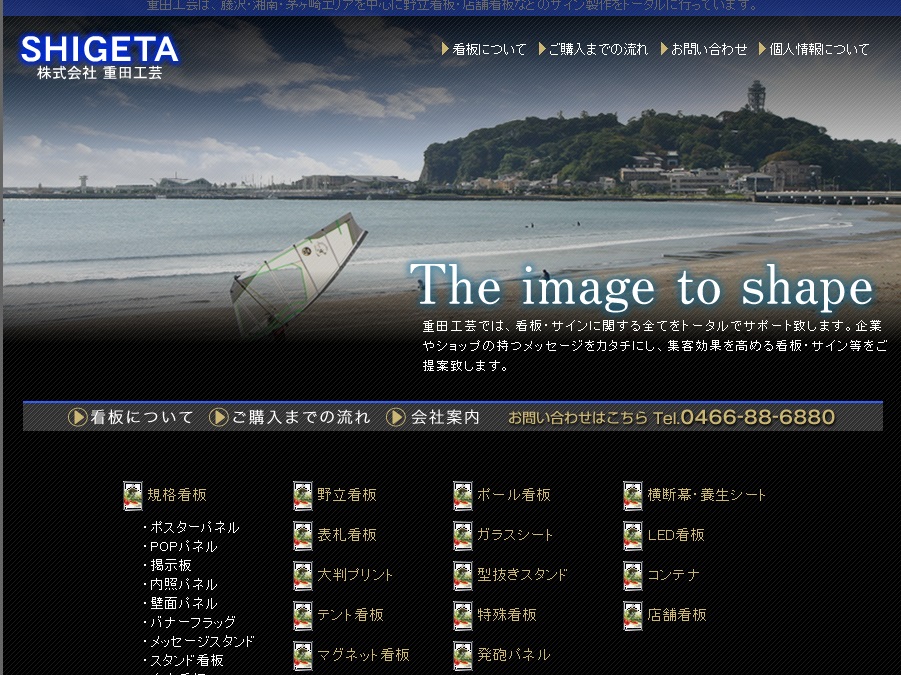Open 個人情報について in the top navigation

coord(819,49)
